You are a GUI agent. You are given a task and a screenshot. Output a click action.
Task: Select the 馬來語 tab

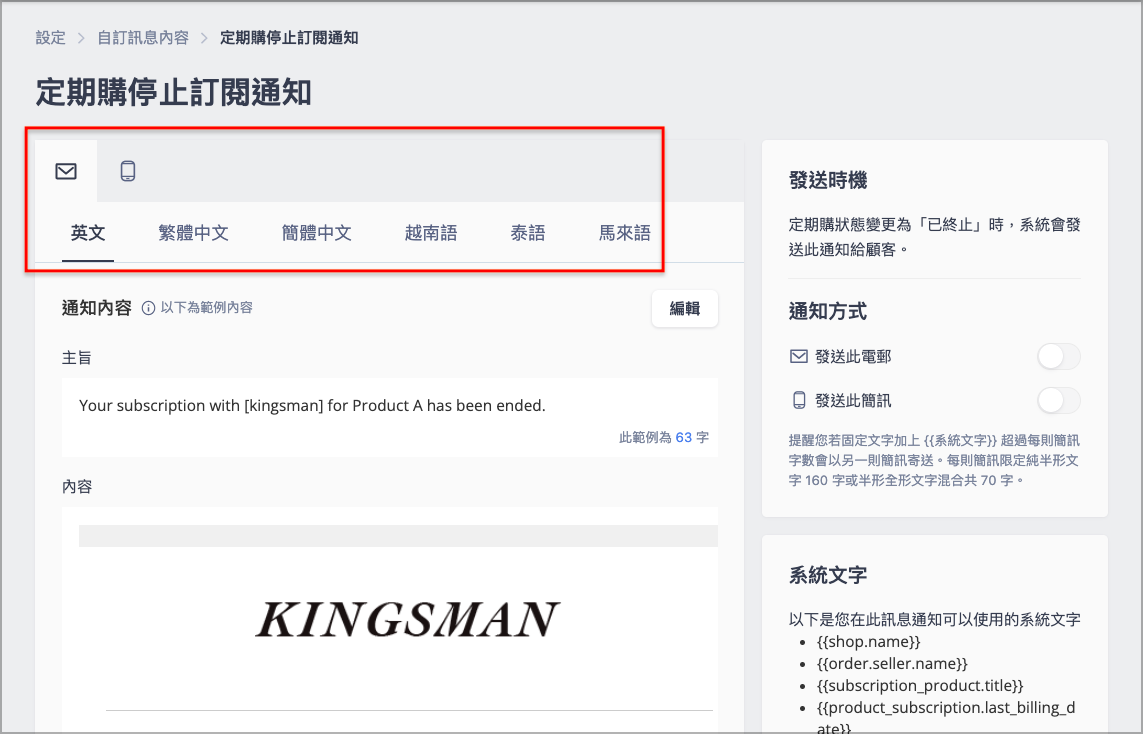pos(625,233)
